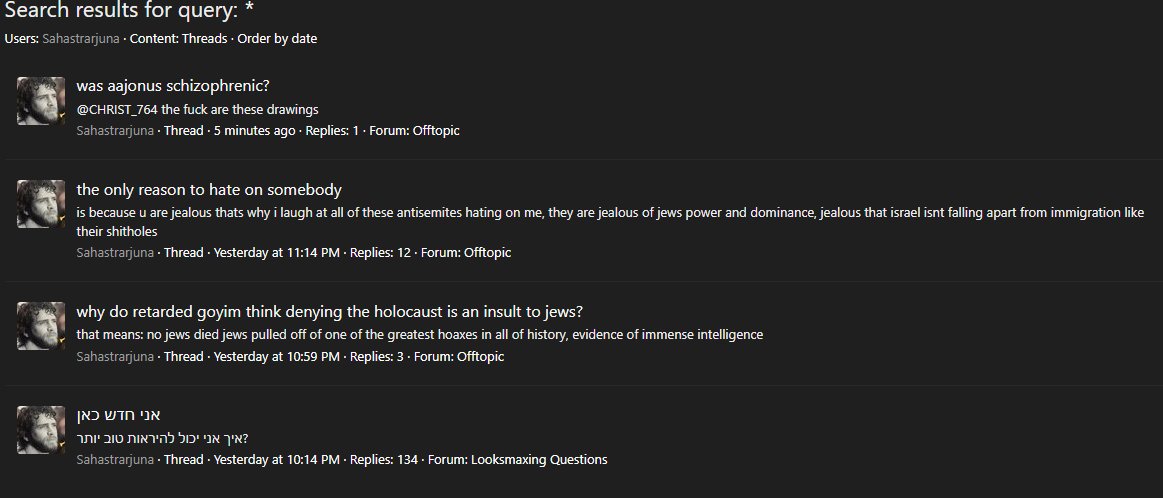This screenshot has height=498, width=1163.
Task: Go to the Offtopic forum from the aajonus thread row
Action: [x=435, y=131]
